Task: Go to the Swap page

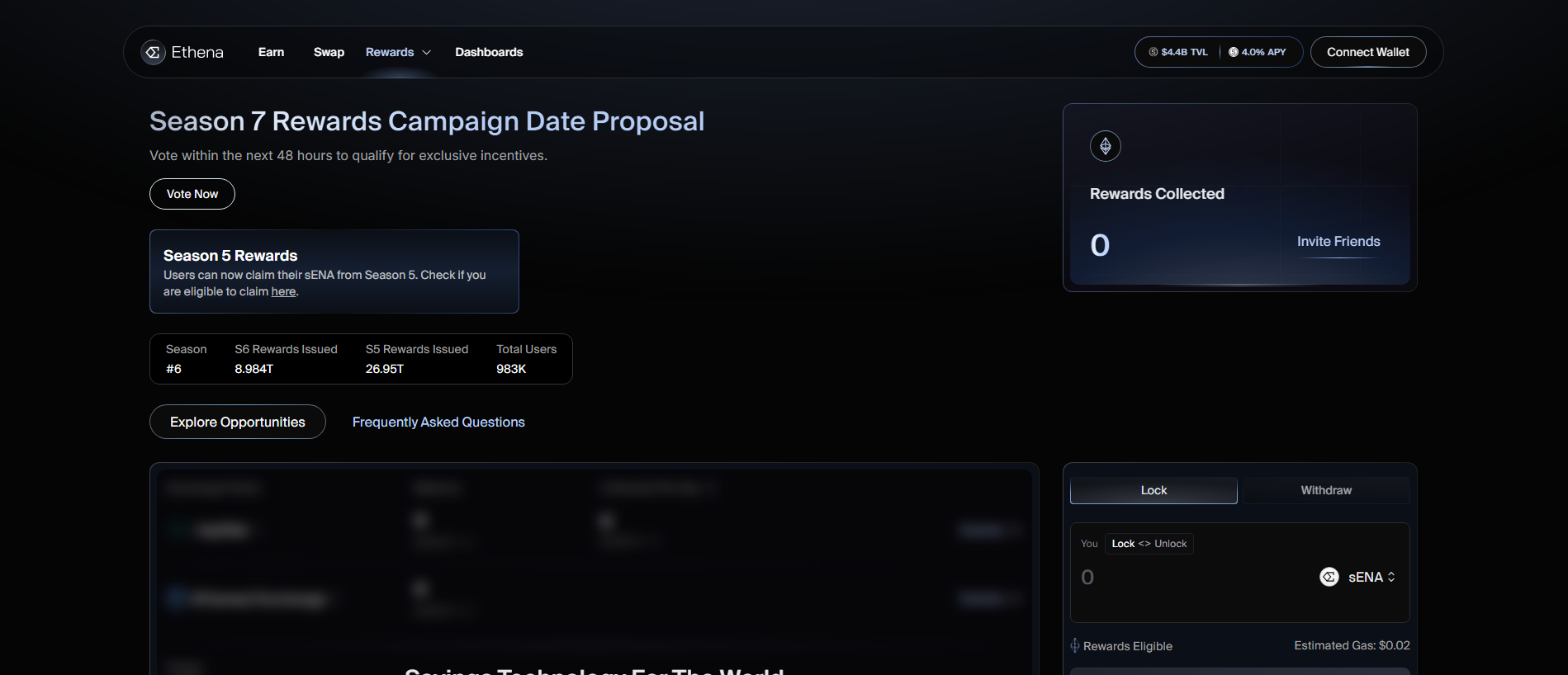Action: [x=329, y=52]
